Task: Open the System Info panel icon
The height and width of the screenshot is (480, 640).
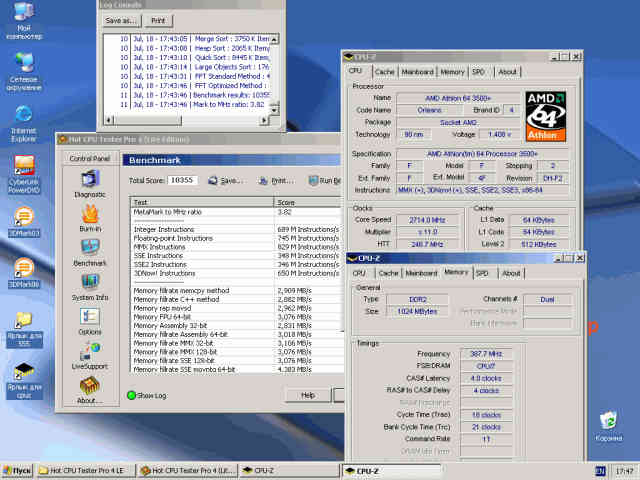Action: tap(89, 283)
